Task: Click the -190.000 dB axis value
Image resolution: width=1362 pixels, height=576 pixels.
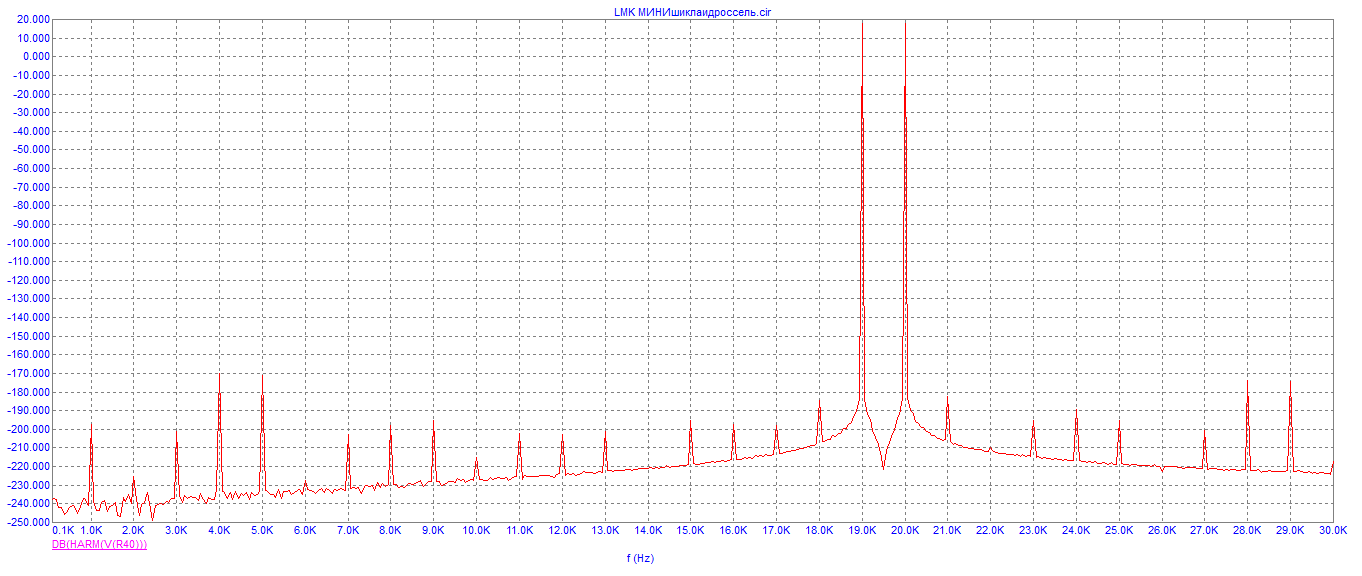Action: coord(29,411)
